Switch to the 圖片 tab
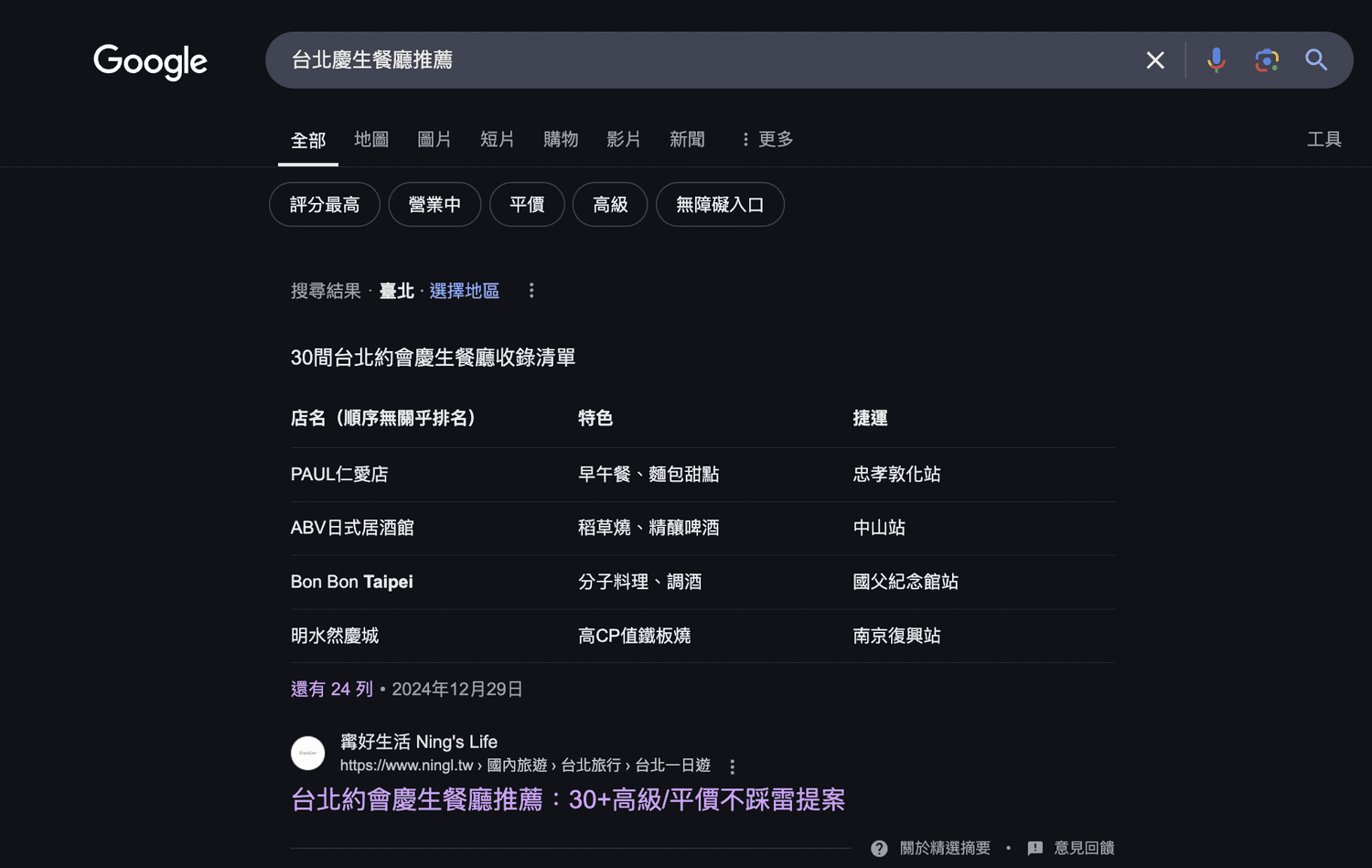 coord(434,139)
